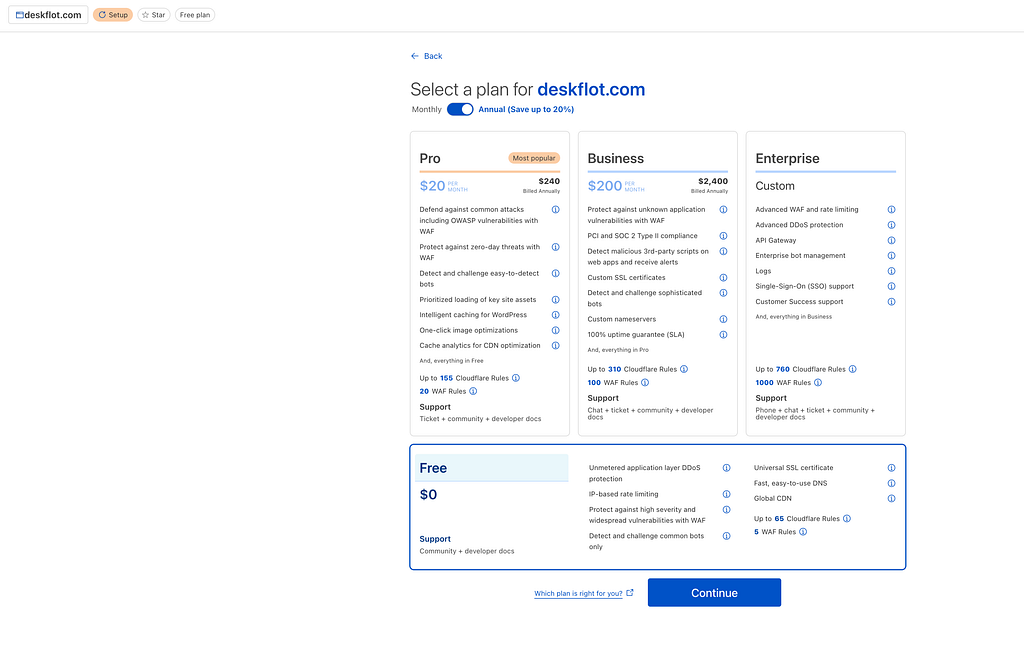The height and width of the screenshot is (666, 1024).
Task: Star the deskflot.com site
Action: click(x=153, y=15)
